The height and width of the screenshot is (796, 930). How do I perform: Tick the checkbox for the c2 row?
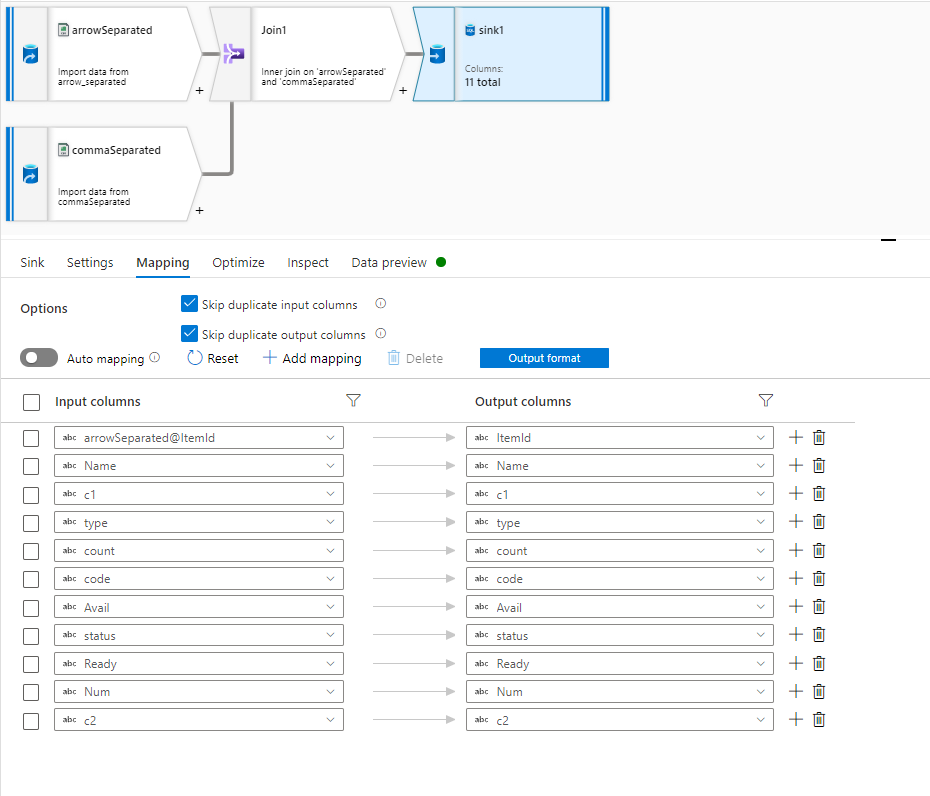tap(31, 721)
